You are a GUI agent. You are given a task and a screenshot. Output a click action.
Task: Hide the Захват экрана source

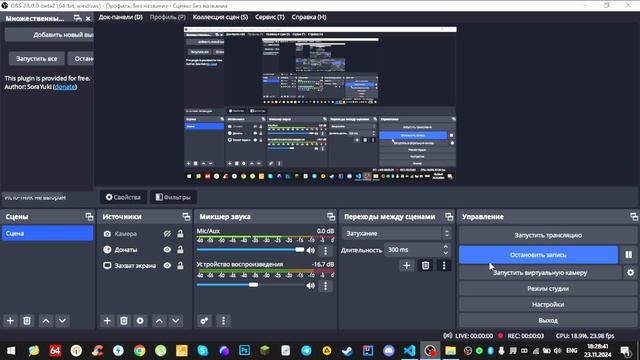(167, 265)
